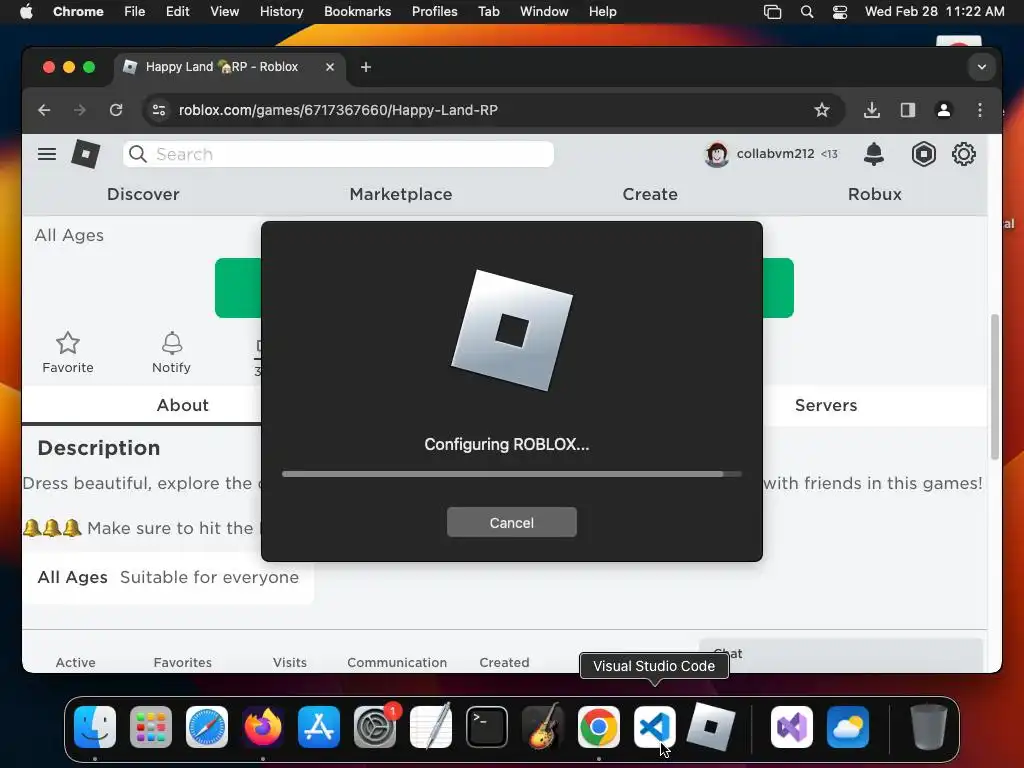1024x768 pixels.
Task: Open System Settings from the Dock
Action: [375, 727]
